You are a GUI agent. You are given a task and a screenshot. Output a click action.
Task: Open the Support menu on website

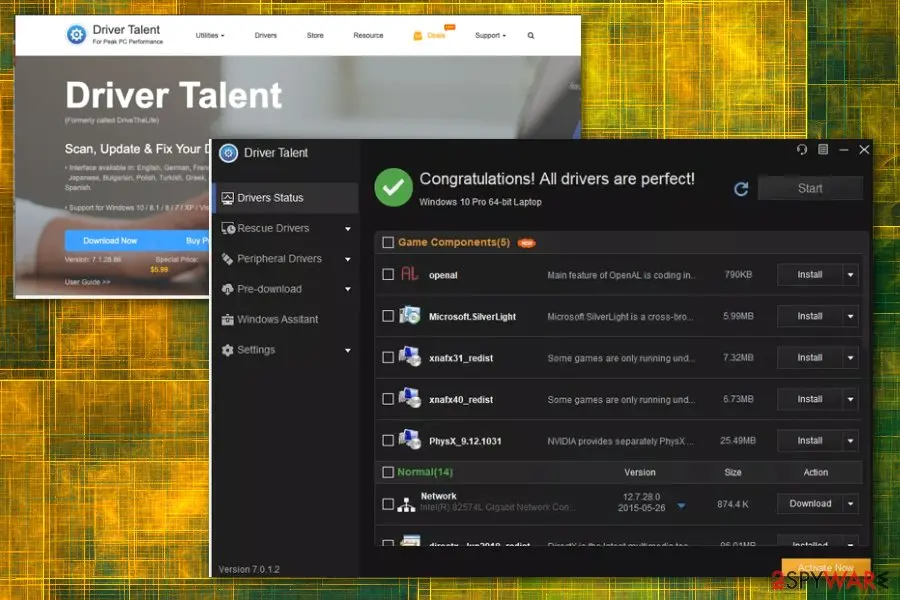490,36
